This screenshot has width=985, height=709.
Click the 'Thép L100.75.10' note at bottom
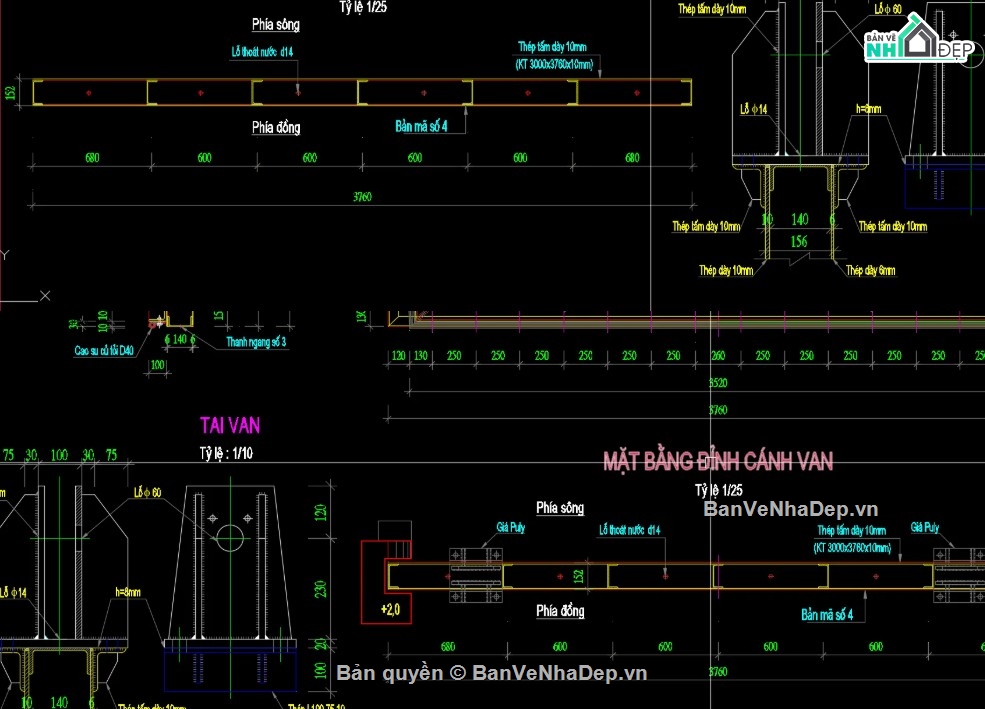[x=317, y=705]
